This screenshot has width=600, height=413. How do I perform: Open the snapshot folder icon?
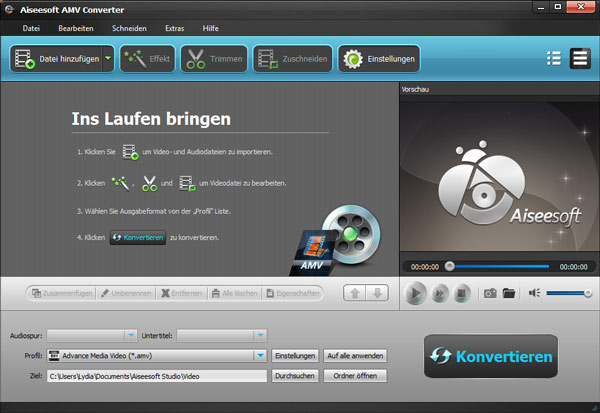(x=509, y=293)
